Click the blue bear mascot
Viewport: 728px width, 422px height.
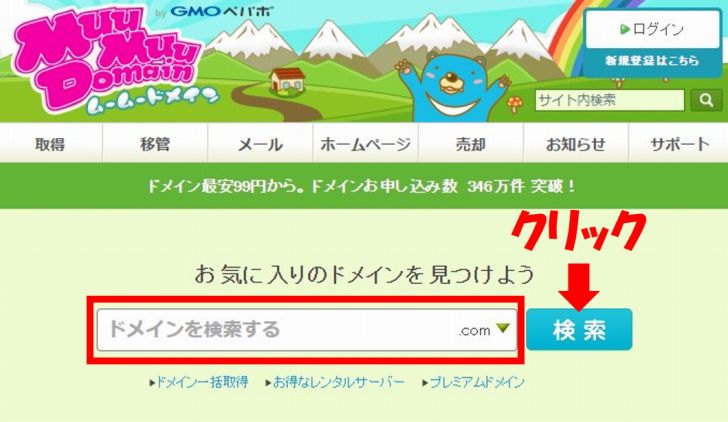click(x=453, y=86)
